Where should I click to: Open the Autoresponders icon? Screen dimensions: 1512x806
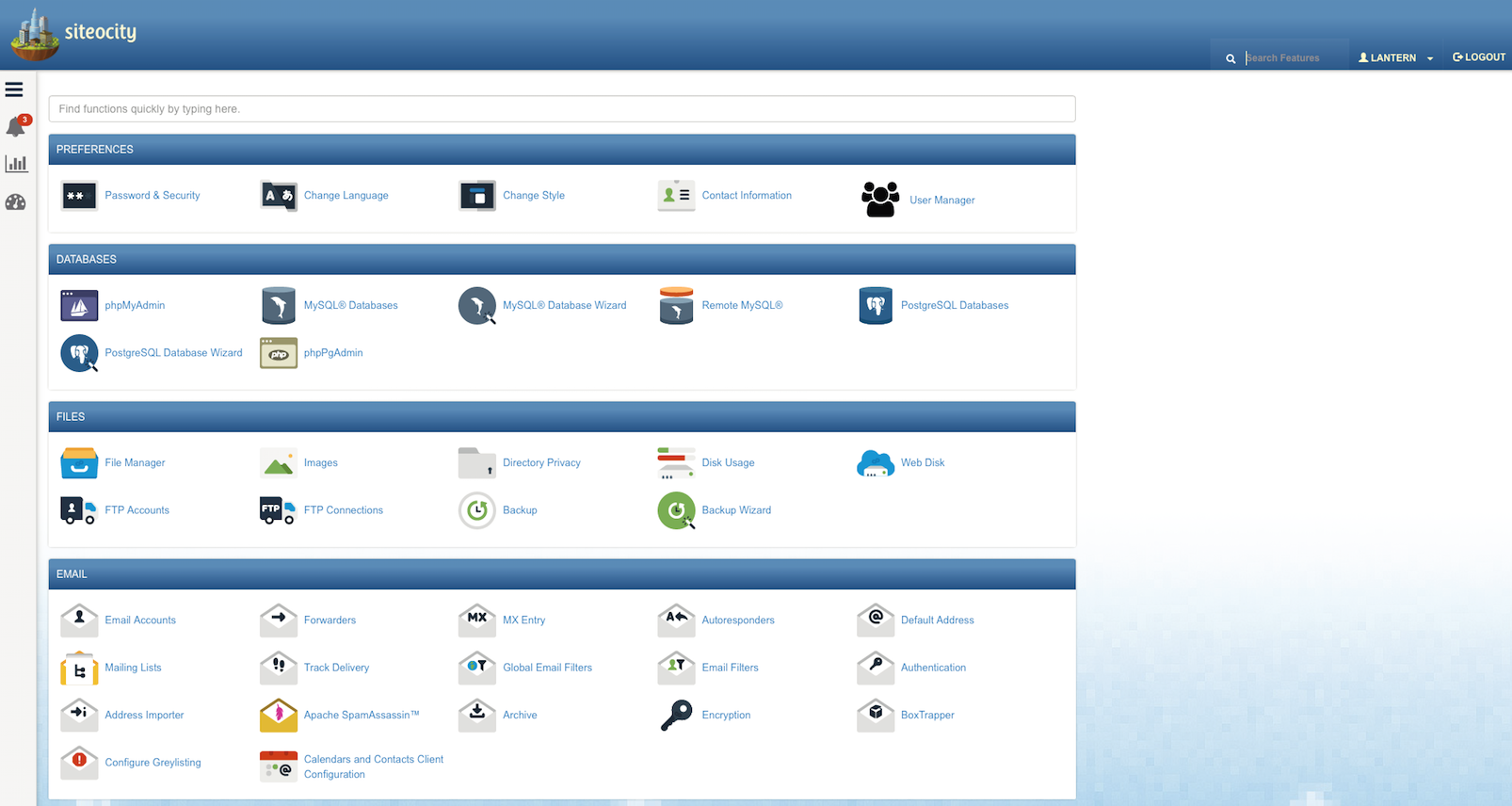click(x=676, y=620)
